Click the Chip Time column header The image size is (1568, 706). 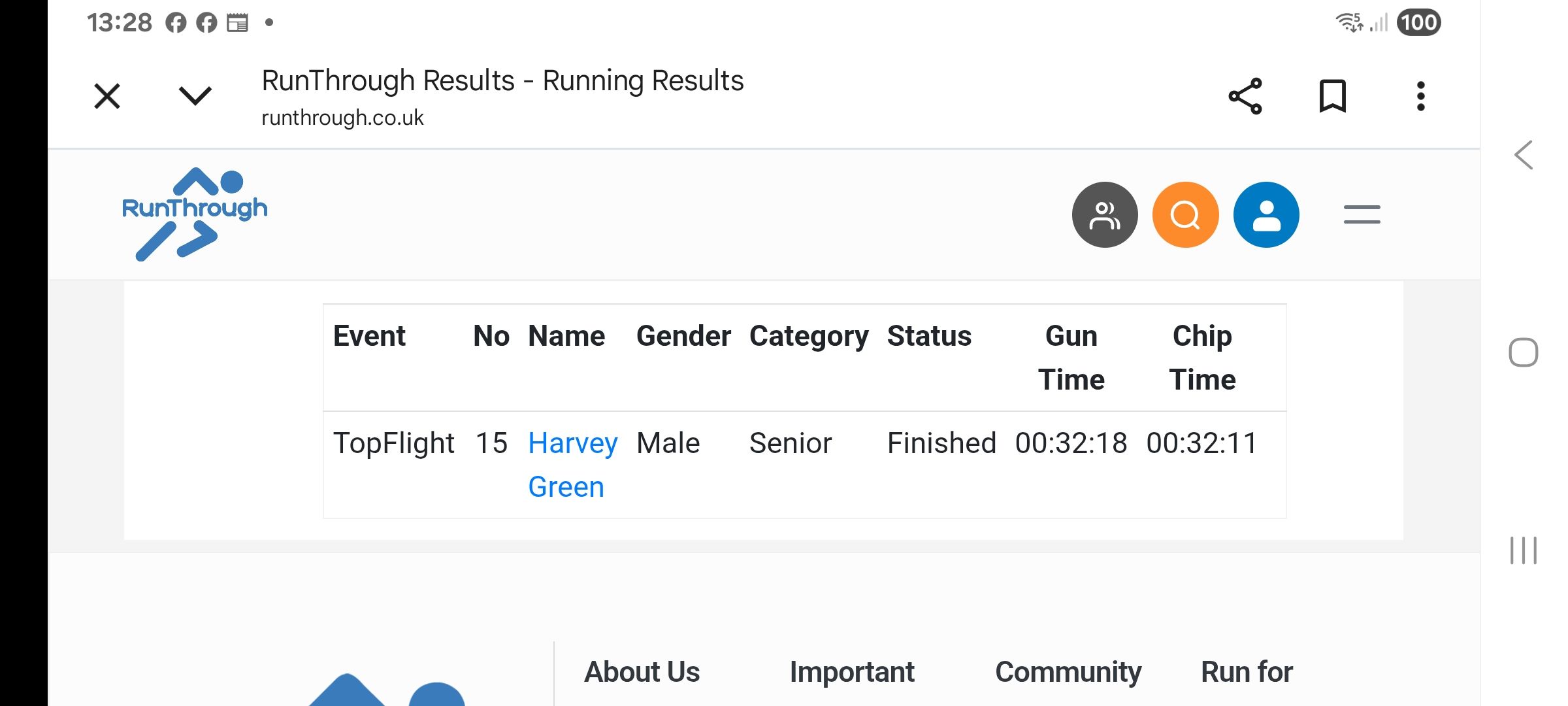point(1202,358)
